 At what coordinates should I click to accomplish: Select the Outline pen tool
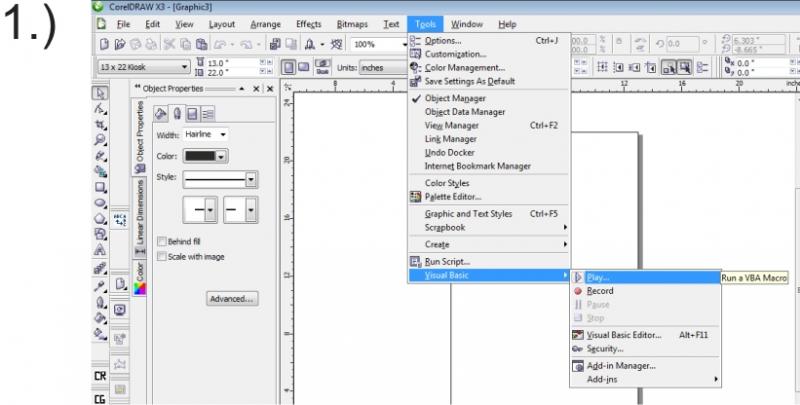(100, 302)
